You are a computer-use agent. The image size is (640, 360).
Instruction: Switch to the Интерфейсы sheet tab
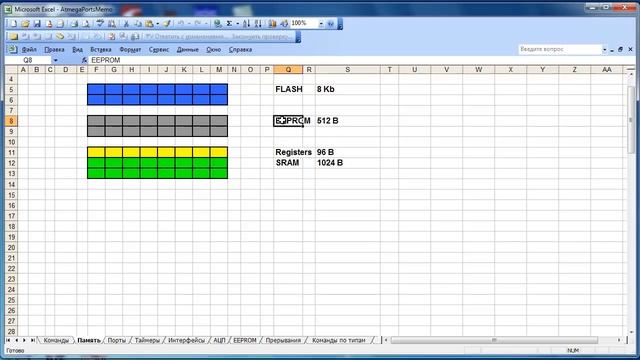(x=187, y=340)
